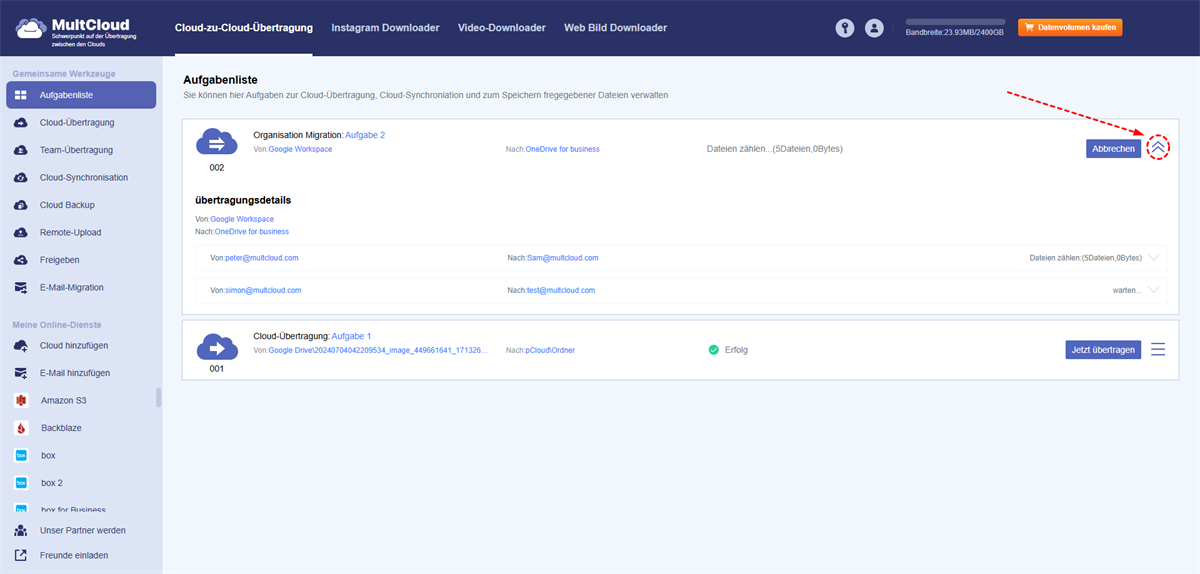1200x574 pixels.
Task: Click the box 2 service icon
Action: point(21,483)
